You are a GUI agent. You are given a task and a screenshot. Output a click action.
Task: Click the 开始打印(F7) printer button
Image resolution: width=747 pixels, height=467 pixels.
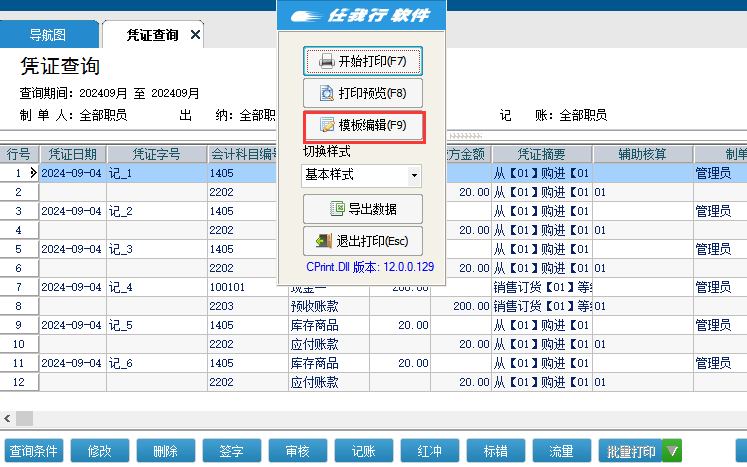362,61
